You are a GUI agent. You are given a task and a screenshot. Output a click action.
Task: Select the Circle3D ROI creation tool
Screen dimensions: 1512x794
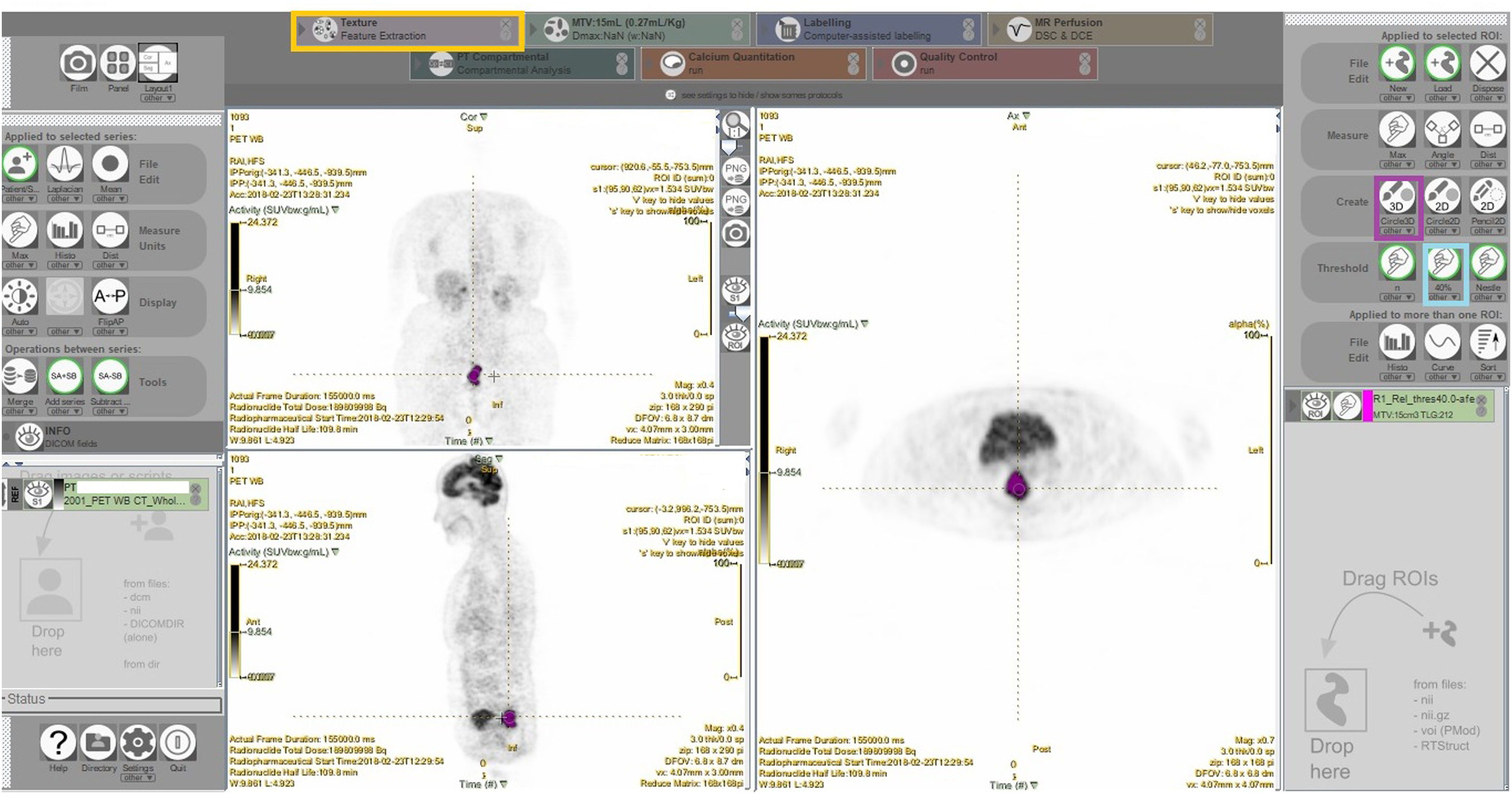1396,198
